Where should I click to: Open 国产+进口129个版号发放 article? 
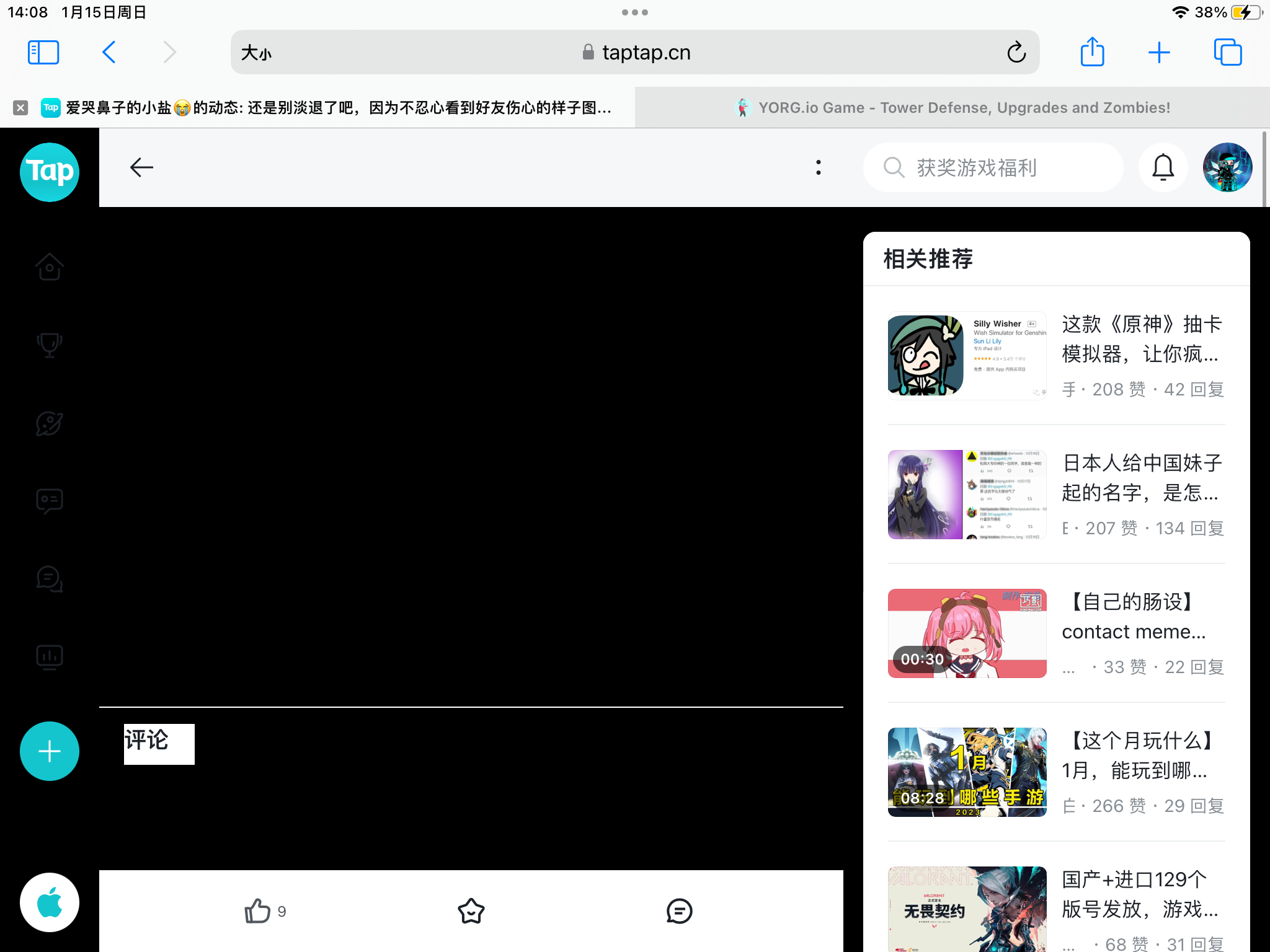[x=1141, y=894]
